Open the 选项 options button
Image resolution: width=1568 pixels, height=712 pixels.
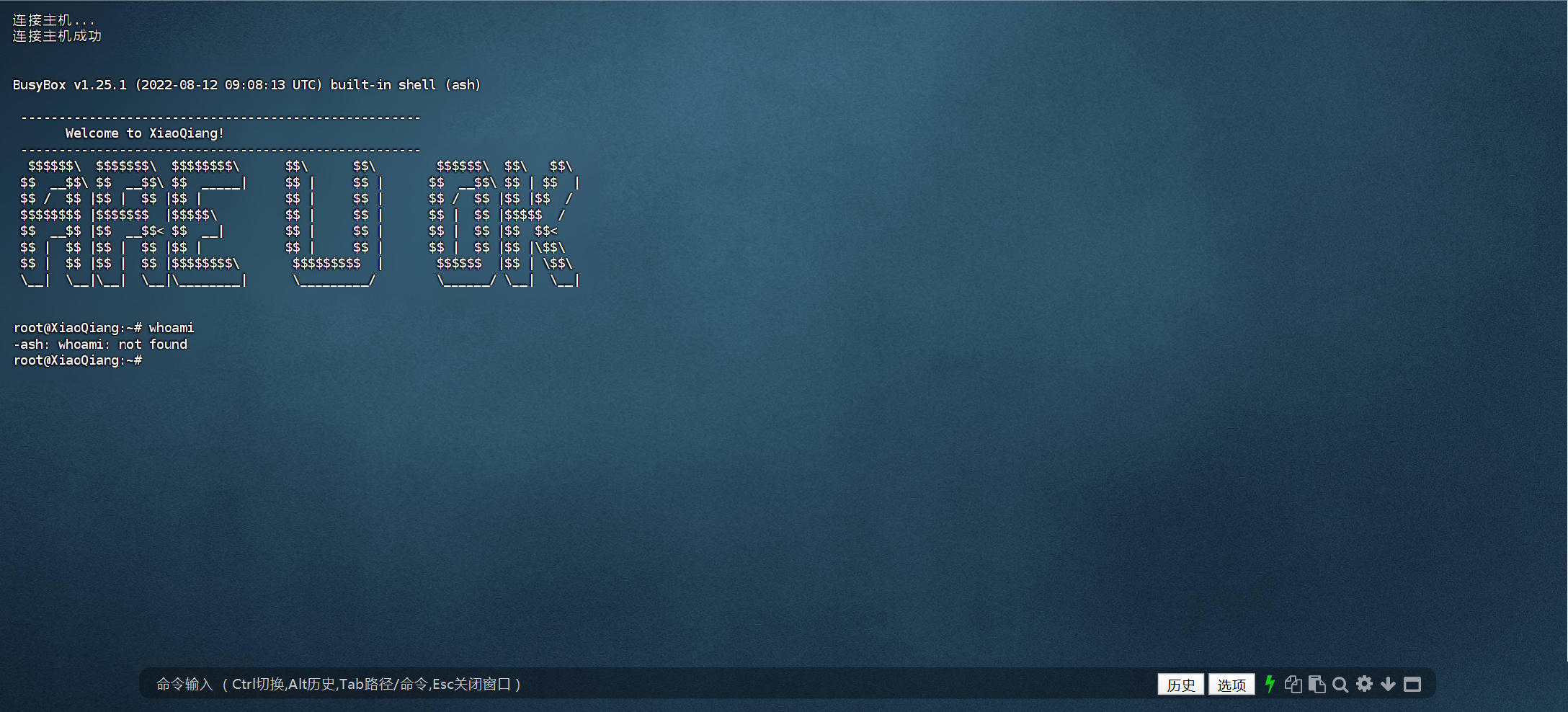[1231, 685]
